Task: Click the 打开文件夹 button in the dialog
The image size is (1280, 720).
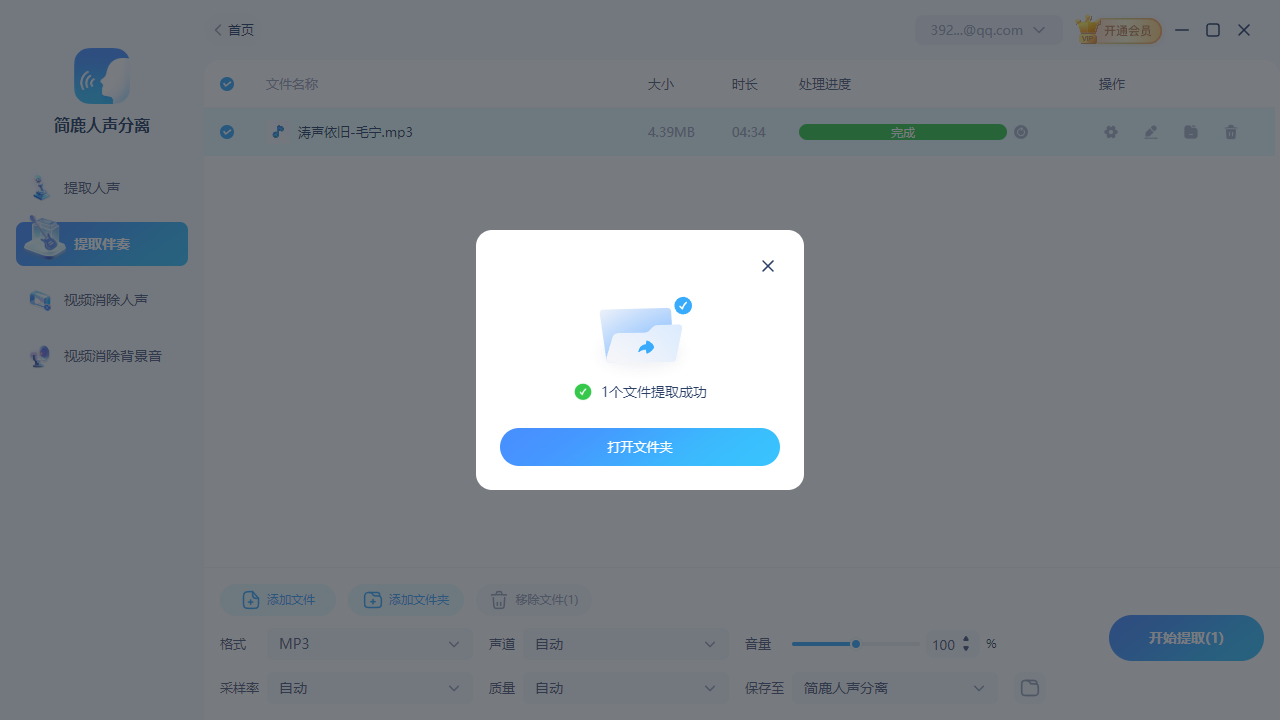Action: point(640,447)
